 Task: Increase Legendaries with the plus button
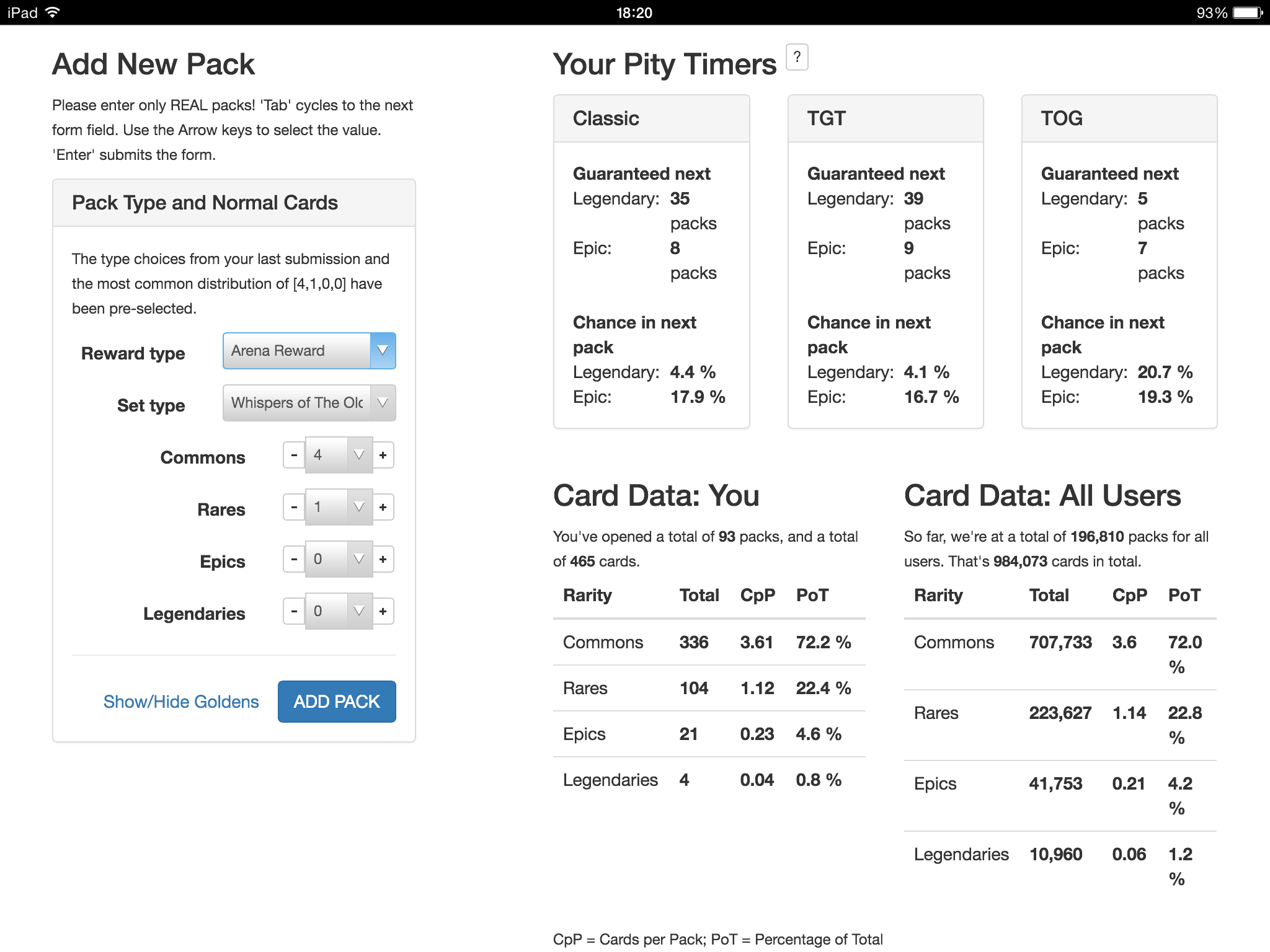[383, 611]
